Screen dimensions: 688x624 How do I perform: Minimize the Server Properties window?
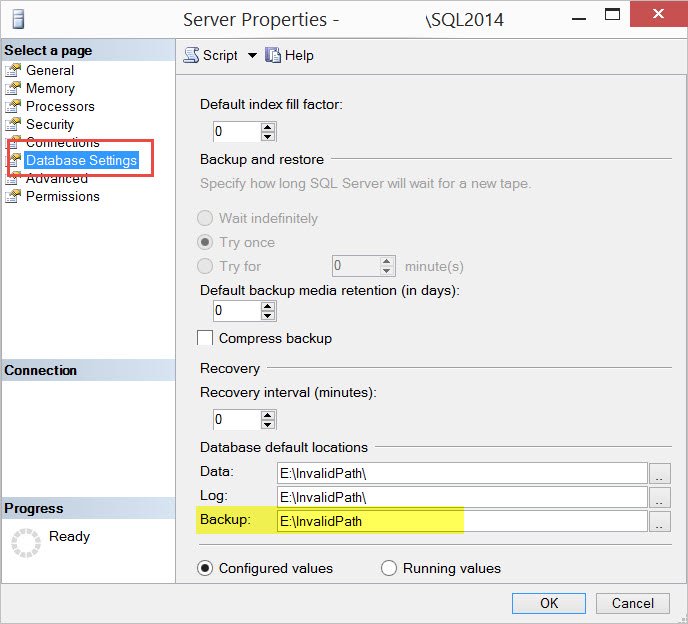coord(579,19)
